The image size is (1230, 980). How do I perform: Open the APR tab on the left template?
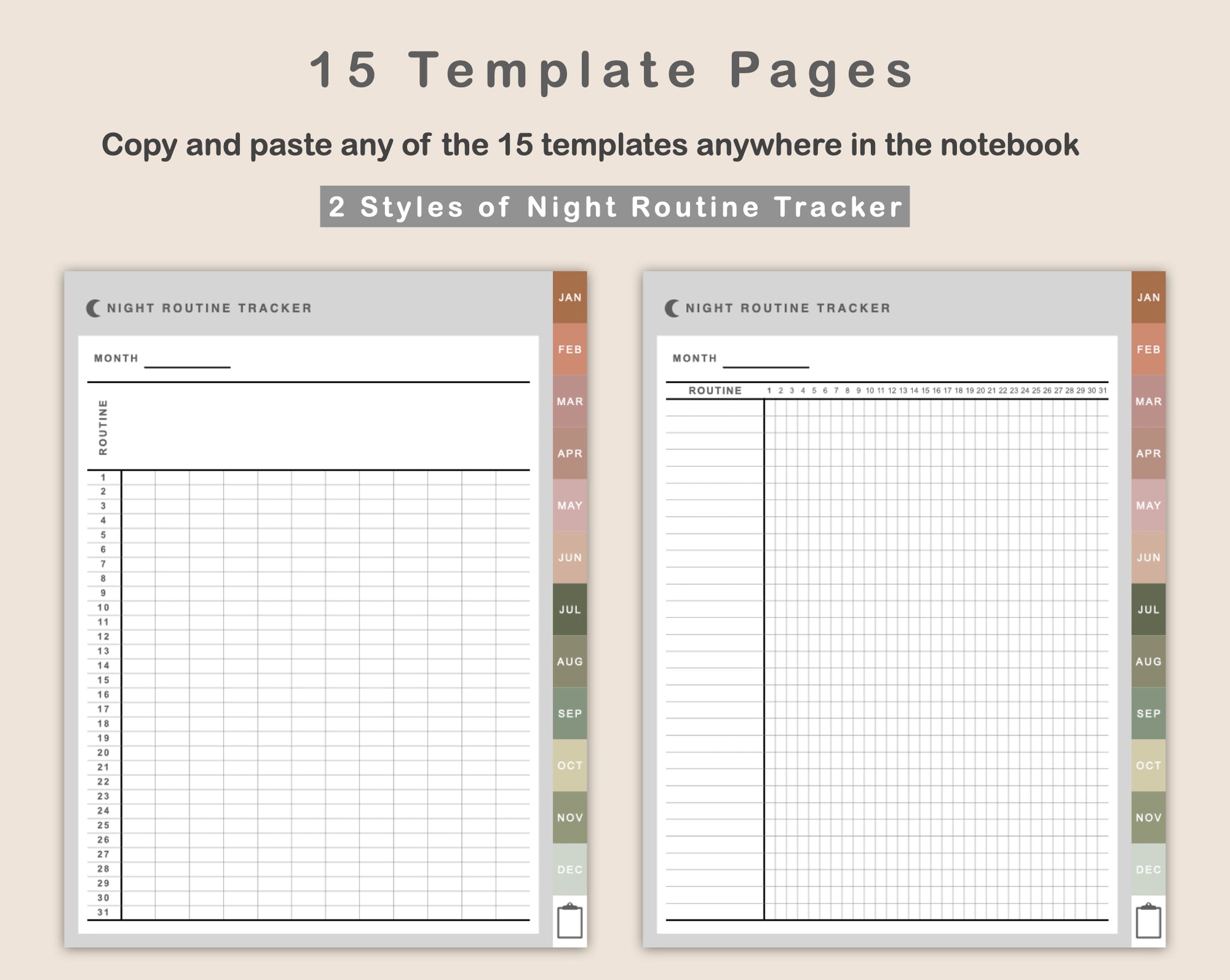(x=569, y=454)
